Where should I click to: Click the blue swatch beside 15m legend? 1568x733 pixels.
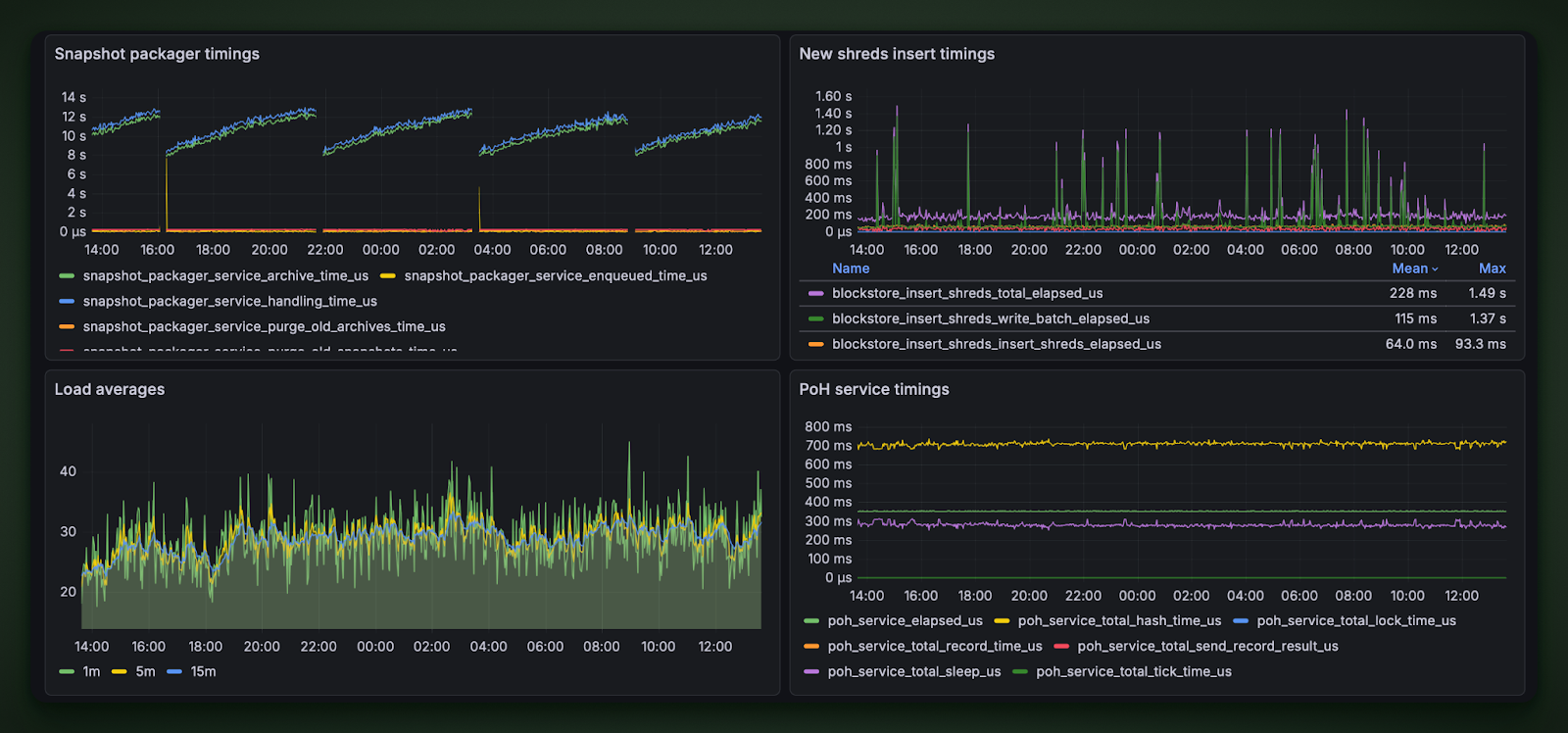click(174, 671)
